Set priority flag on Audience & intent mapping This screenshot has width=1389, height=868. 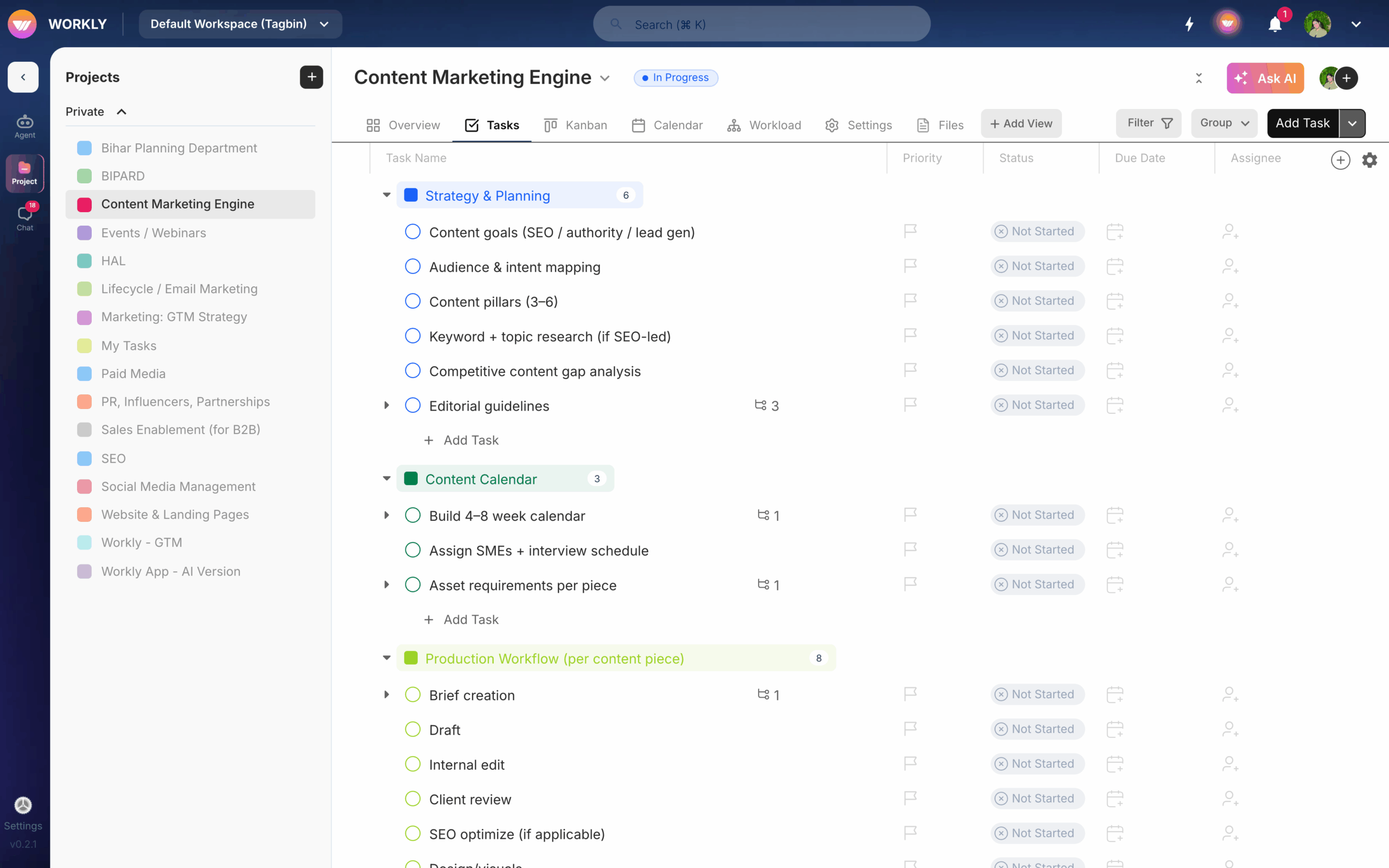point(910,266)
